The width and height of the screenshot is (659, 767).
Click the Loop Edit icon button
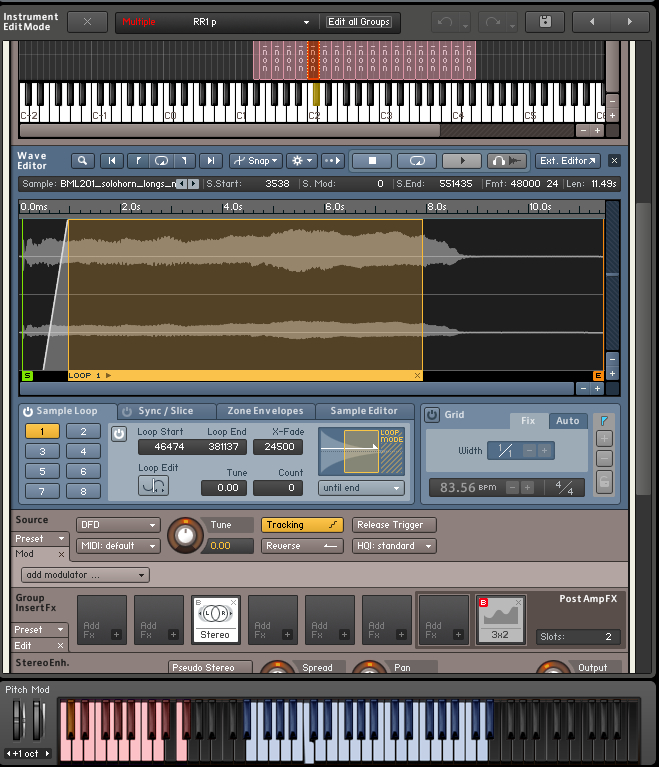[153, 486]
